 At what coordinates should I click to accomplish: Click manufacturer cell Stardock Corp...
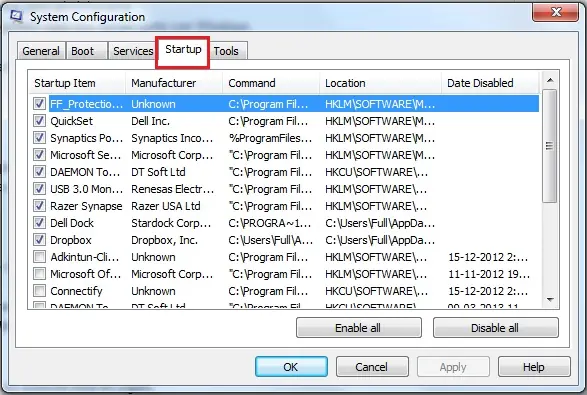click(171, 223)
